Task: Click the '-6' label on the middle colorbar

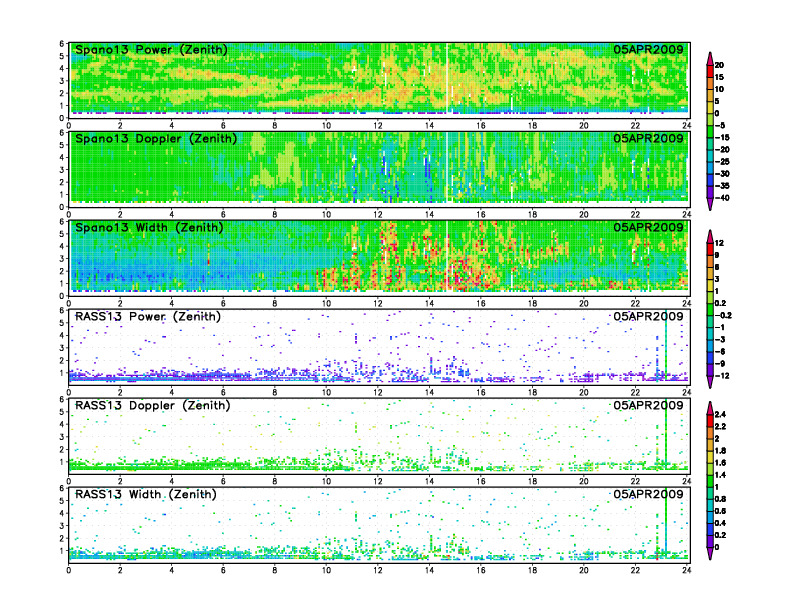Action: point(720,352)
